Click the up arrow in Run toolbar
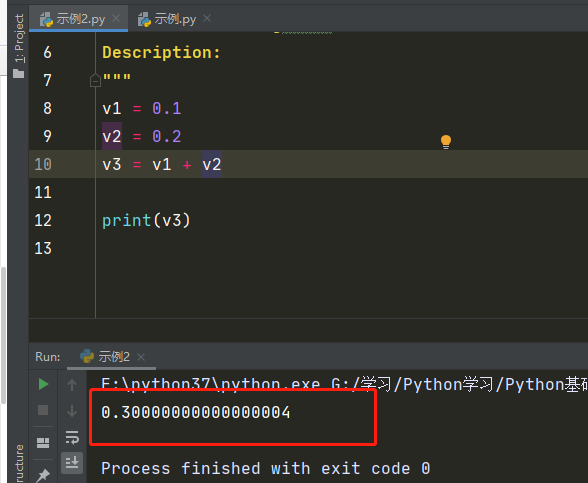Image resolution: width=588 pixels, height=483 pixels. tap(72, 385)
